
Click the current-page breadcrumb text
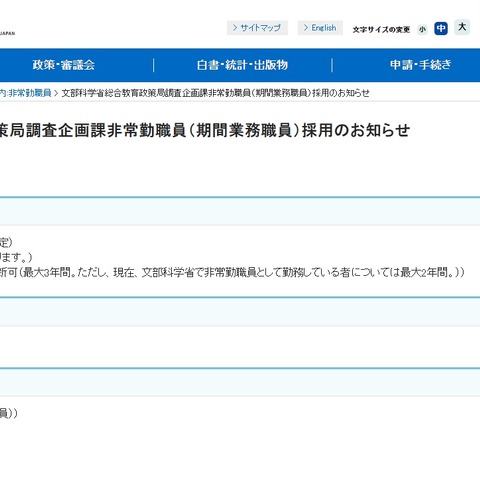[215, 93]
